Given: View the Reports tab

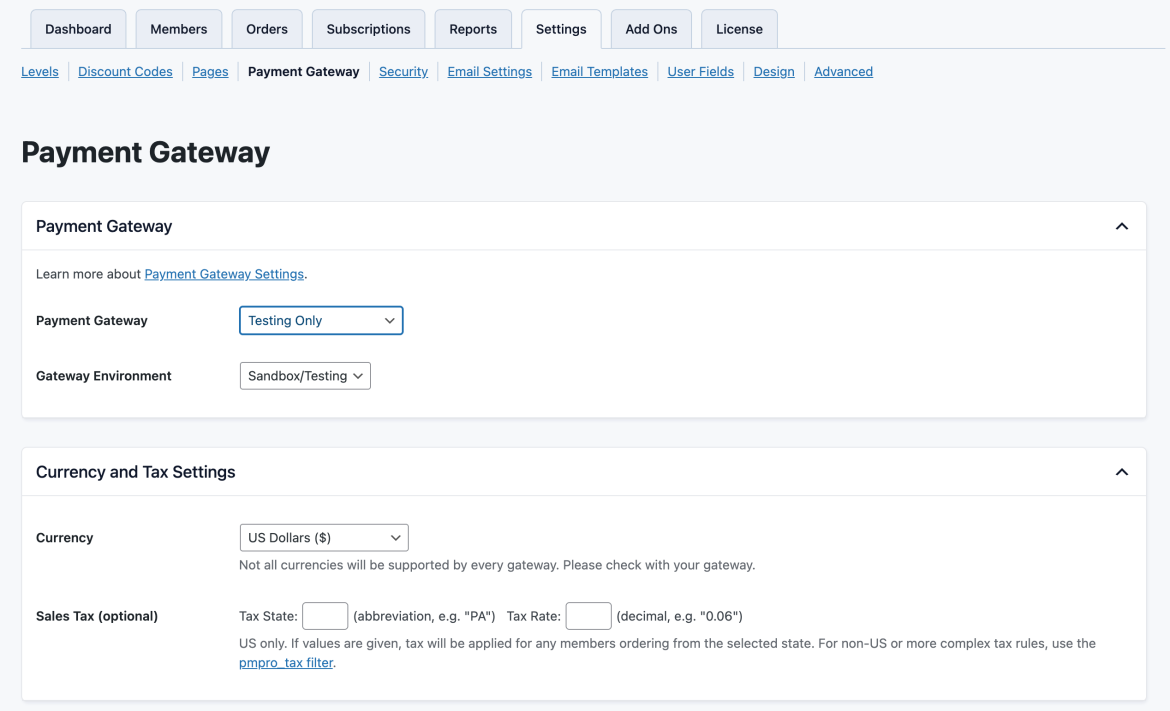Looking at the screenshot, I should tap(473, 29).
